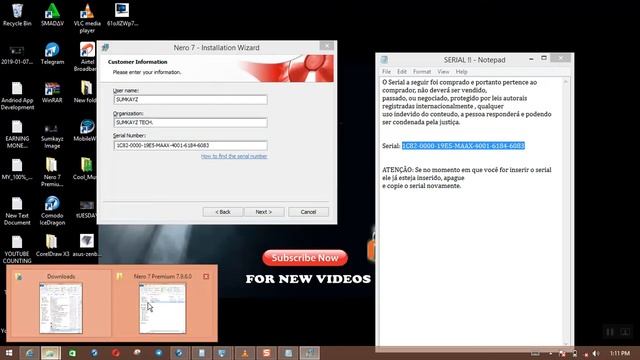Launch VLC media player from desktop
Image resolution: width=640 pixels, height=360 pixels.
(87, 18)
